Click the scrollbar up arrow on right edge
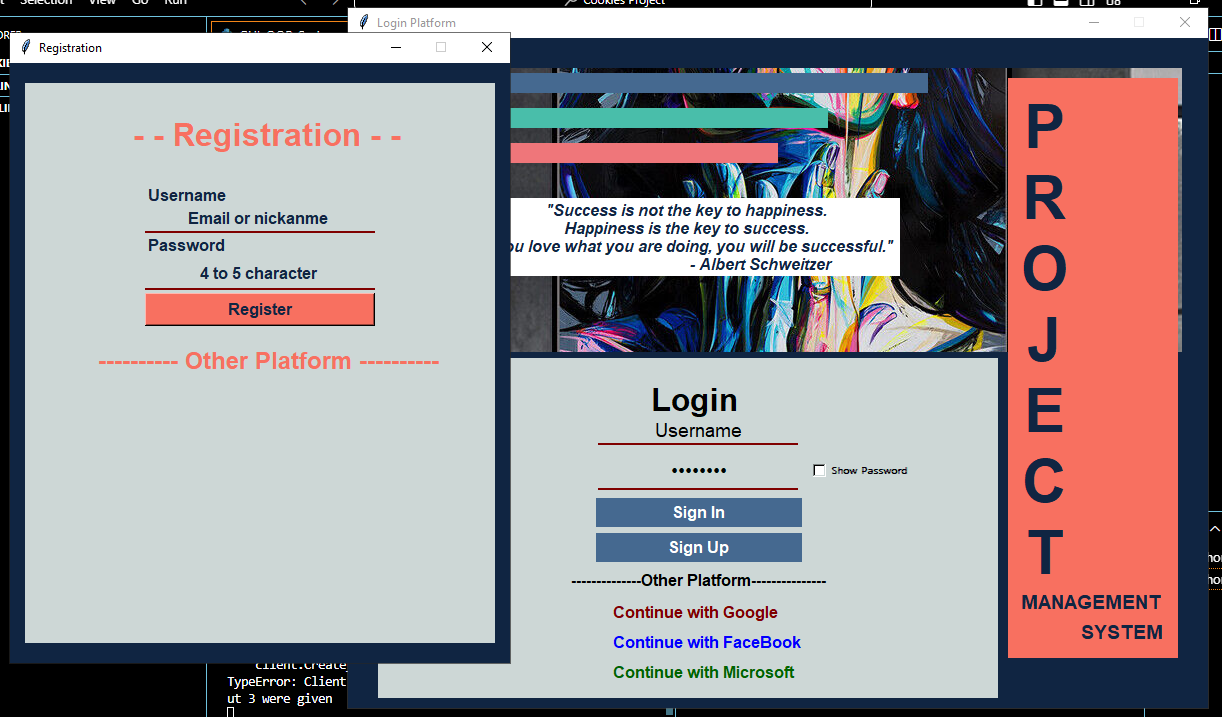The height and width of the screenshot is (717, 1222). pyautogui.click(x=1213, y=528)
